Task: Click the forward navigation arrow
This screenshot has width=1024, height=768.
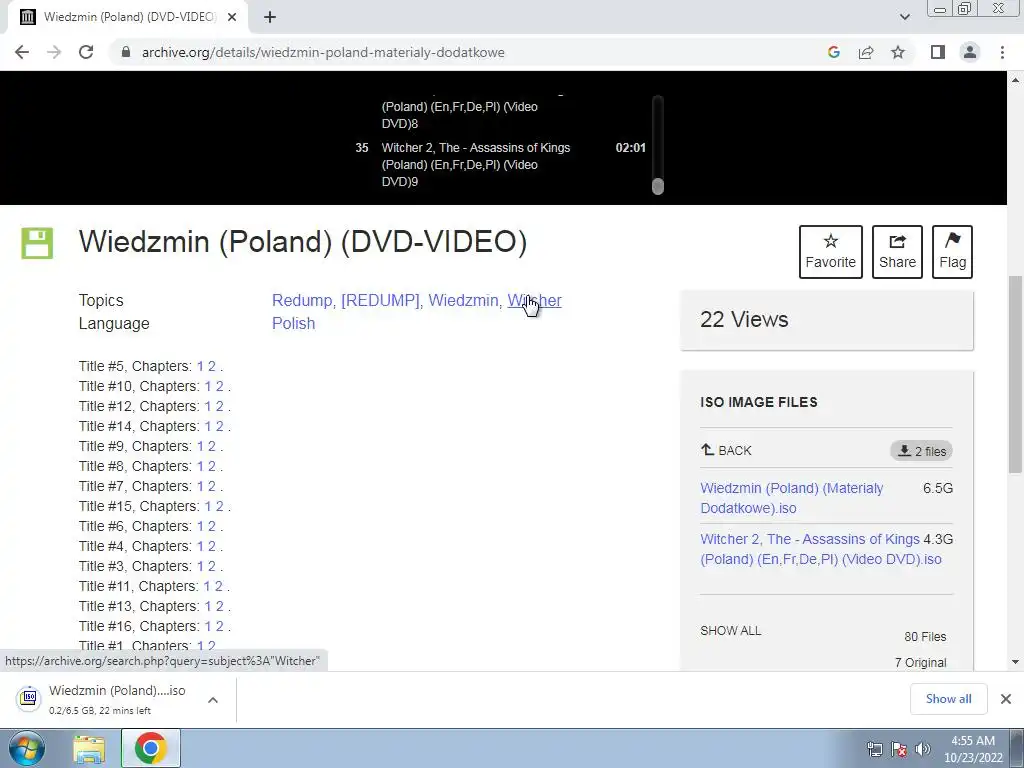Action: tap(54, 52)
